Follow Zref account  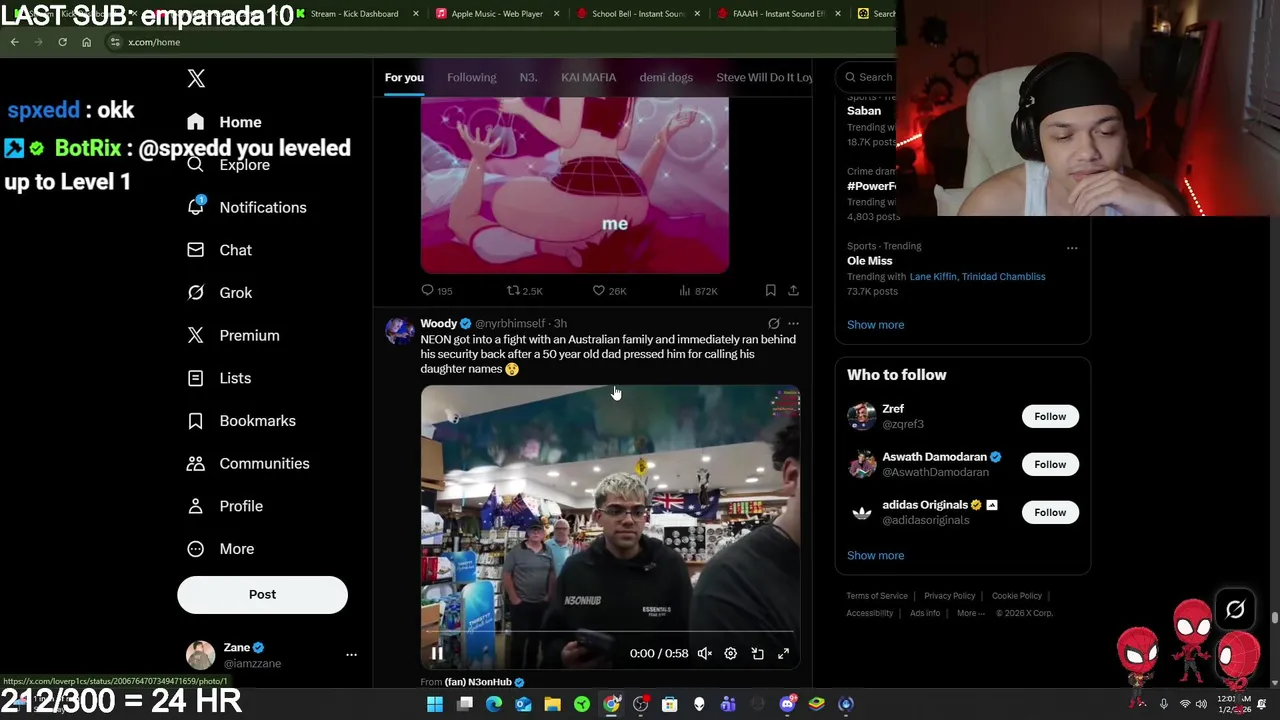[1050, 416]
